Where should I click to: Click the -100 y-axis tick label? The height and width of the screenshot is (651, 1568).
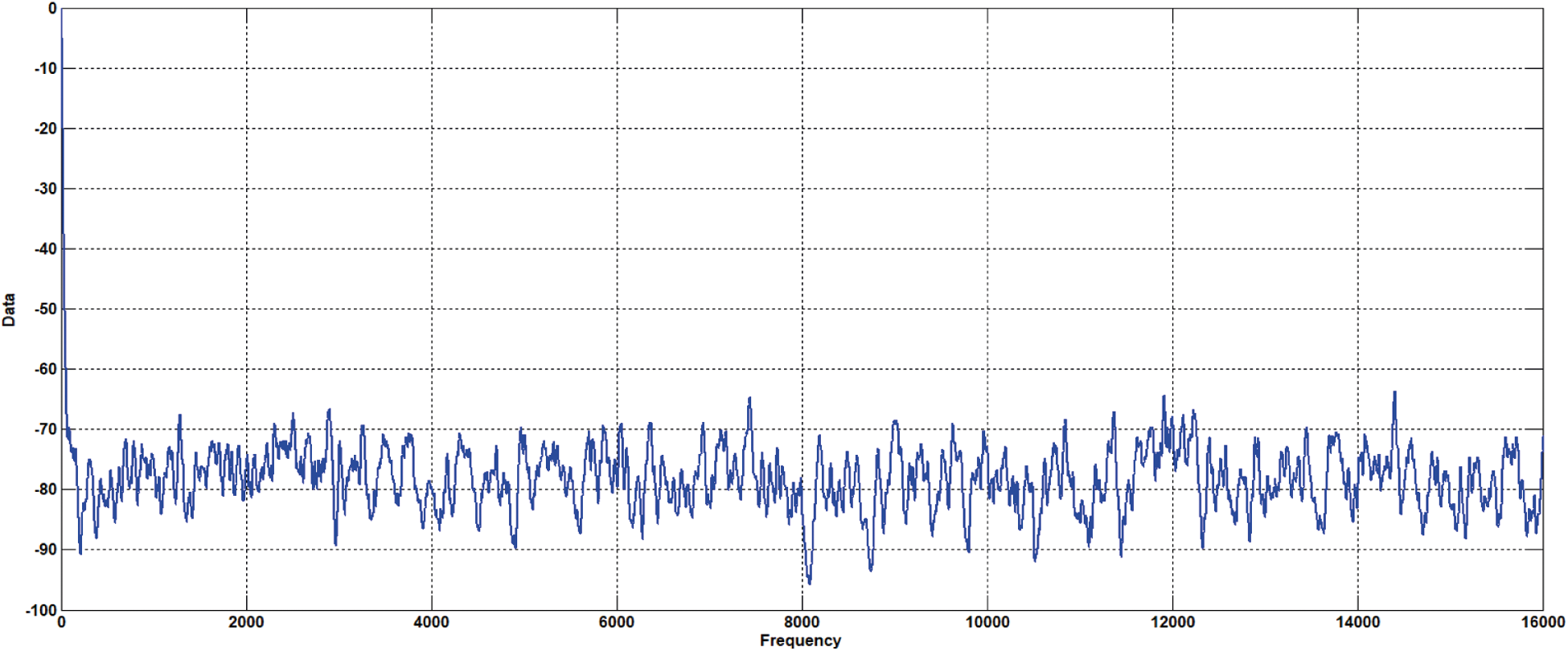coord(42,610)
